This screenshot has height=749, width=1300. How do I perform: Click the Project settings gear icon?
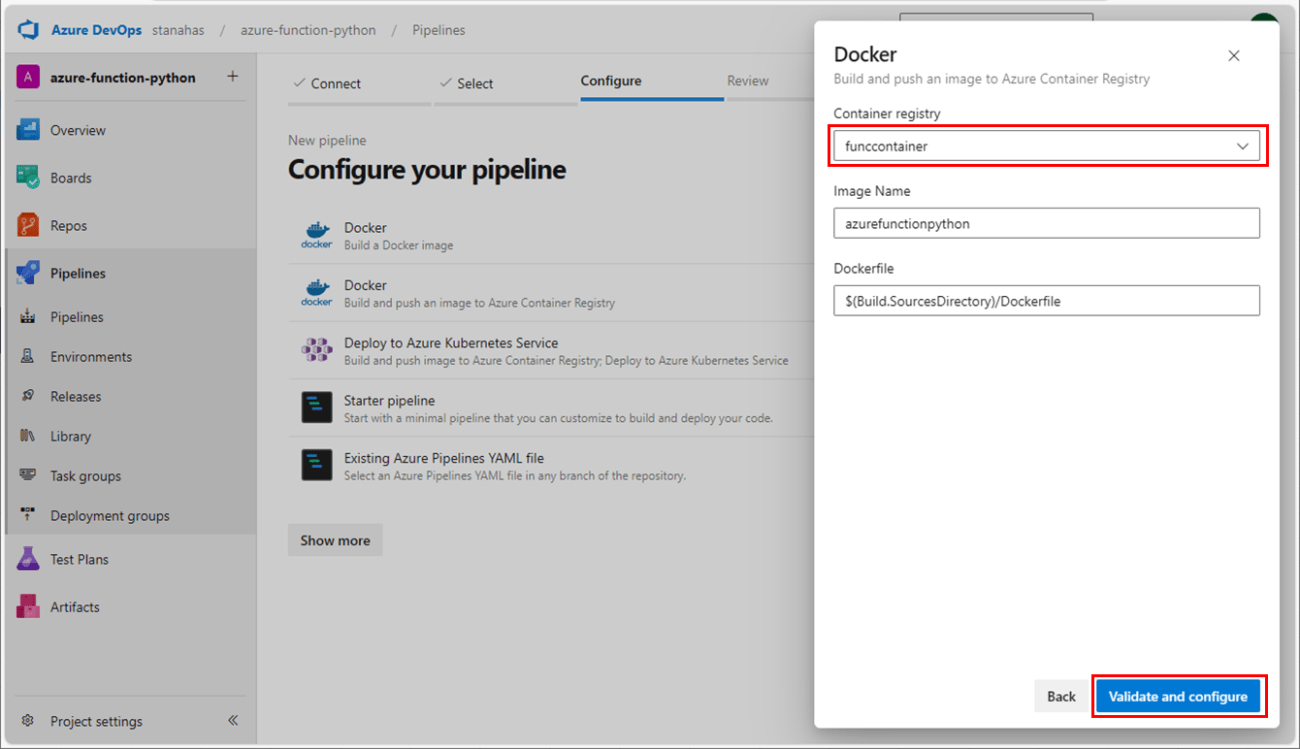[x=28, y=721]
